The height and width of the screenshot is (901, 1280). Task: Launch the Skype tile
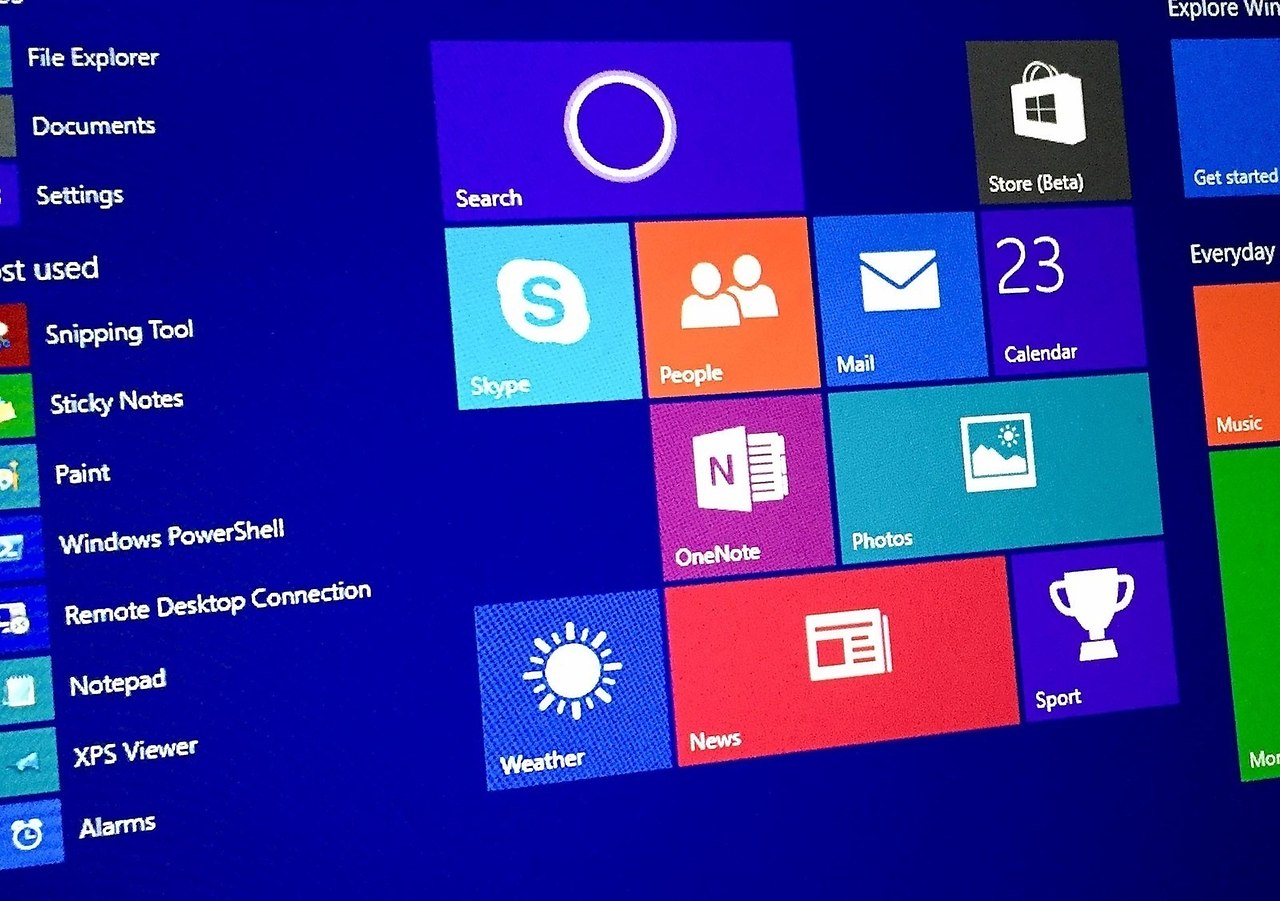point(541,315)
